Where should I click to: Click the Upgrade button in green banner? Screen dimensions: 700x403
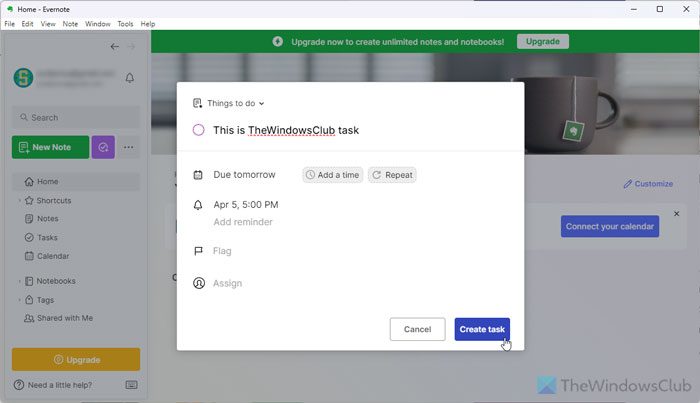(x=542, y=42)
